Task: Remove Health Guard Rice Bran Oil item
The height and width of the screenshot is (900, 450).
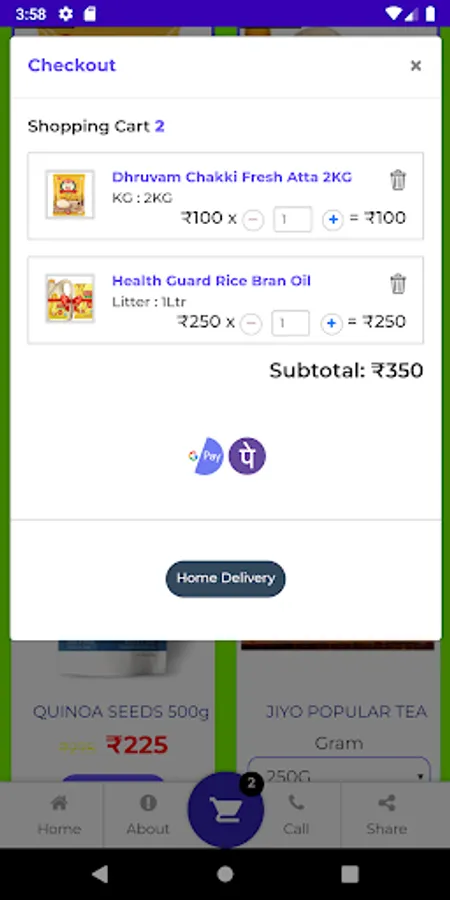Action: [x=398, y=284]
